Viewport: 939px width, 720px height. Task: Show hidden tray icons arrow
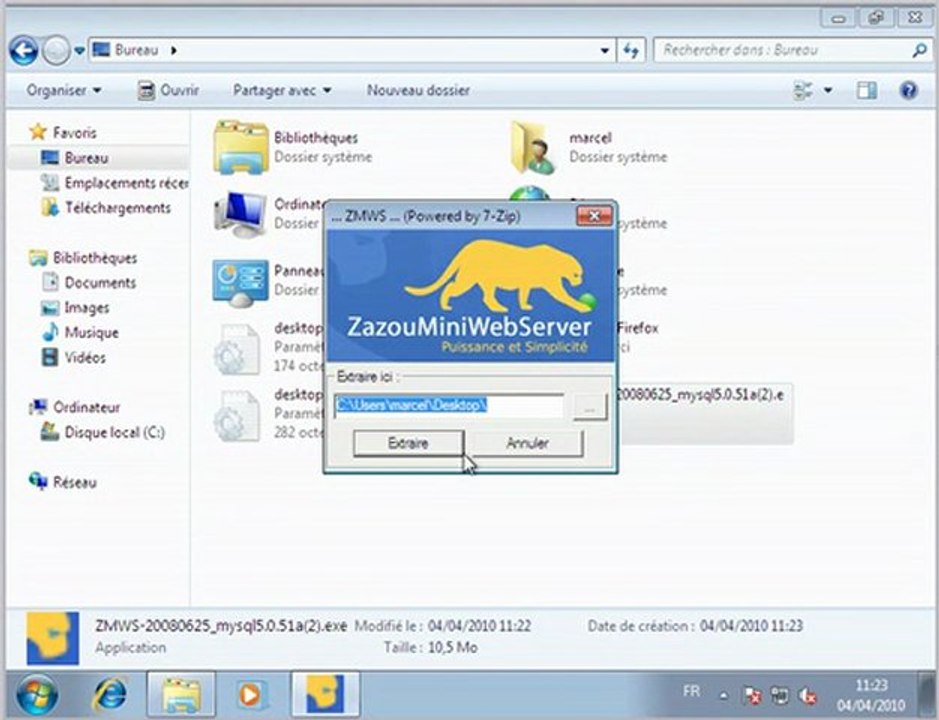(x=723, y=696)
